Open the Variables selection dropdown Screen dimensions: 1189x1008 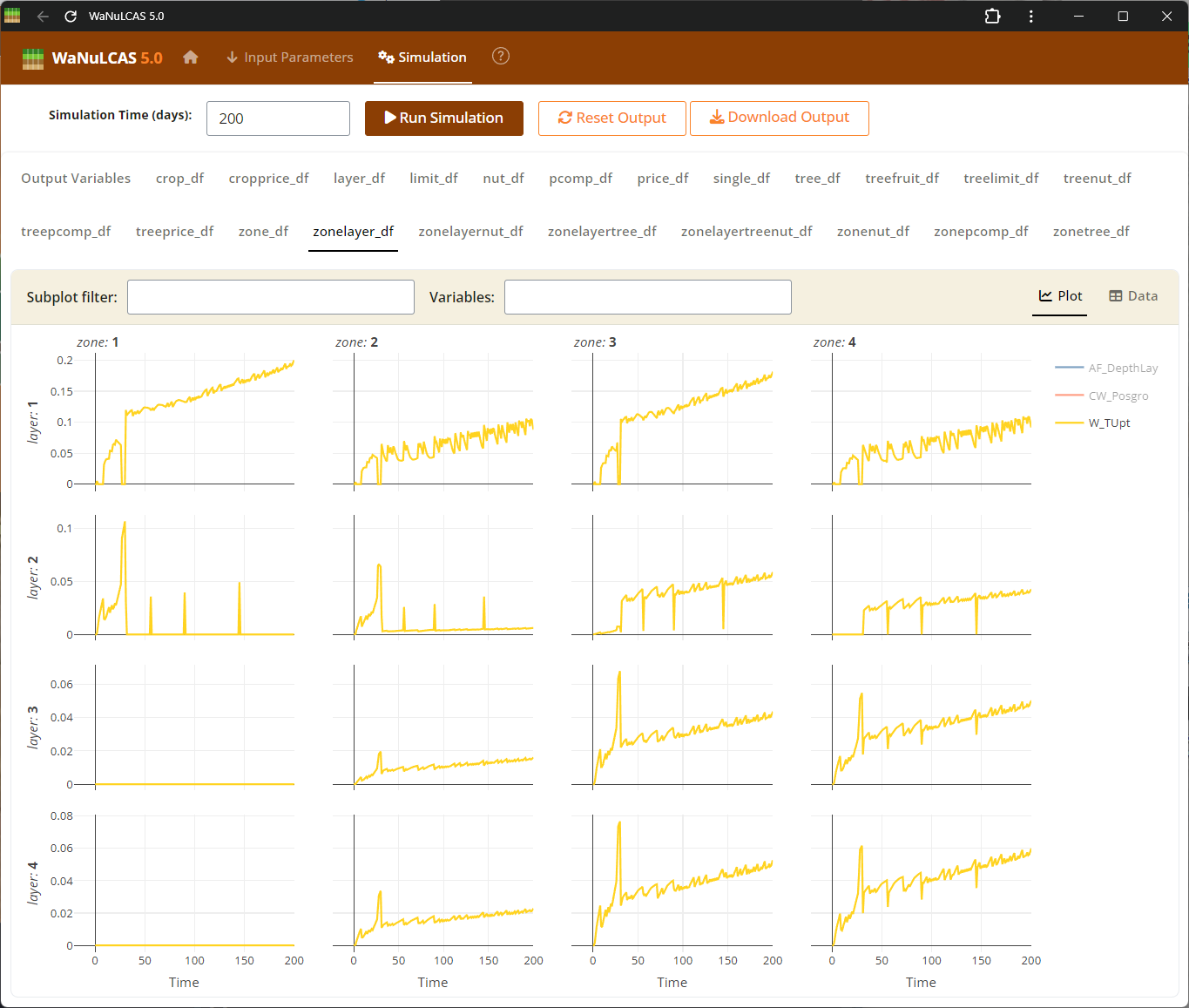(648, 297)
